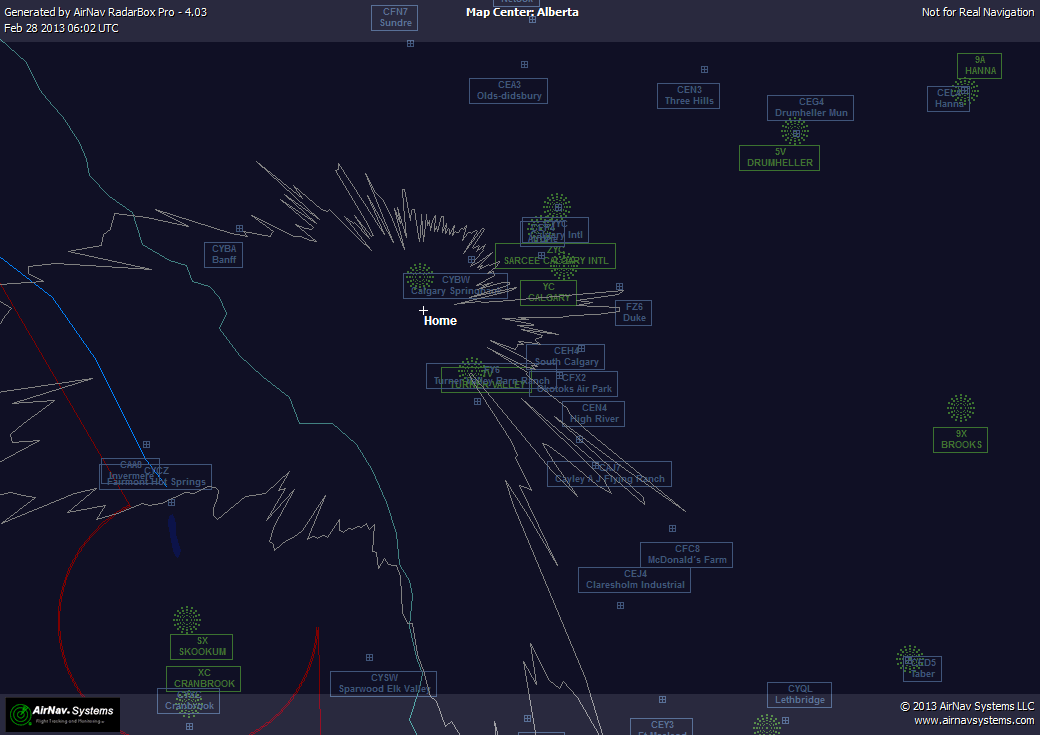This screenshot has height=735, width=1040.
Task: Select the CEG4 Drumheller Mun airport label
Action: tap(810, 108)
